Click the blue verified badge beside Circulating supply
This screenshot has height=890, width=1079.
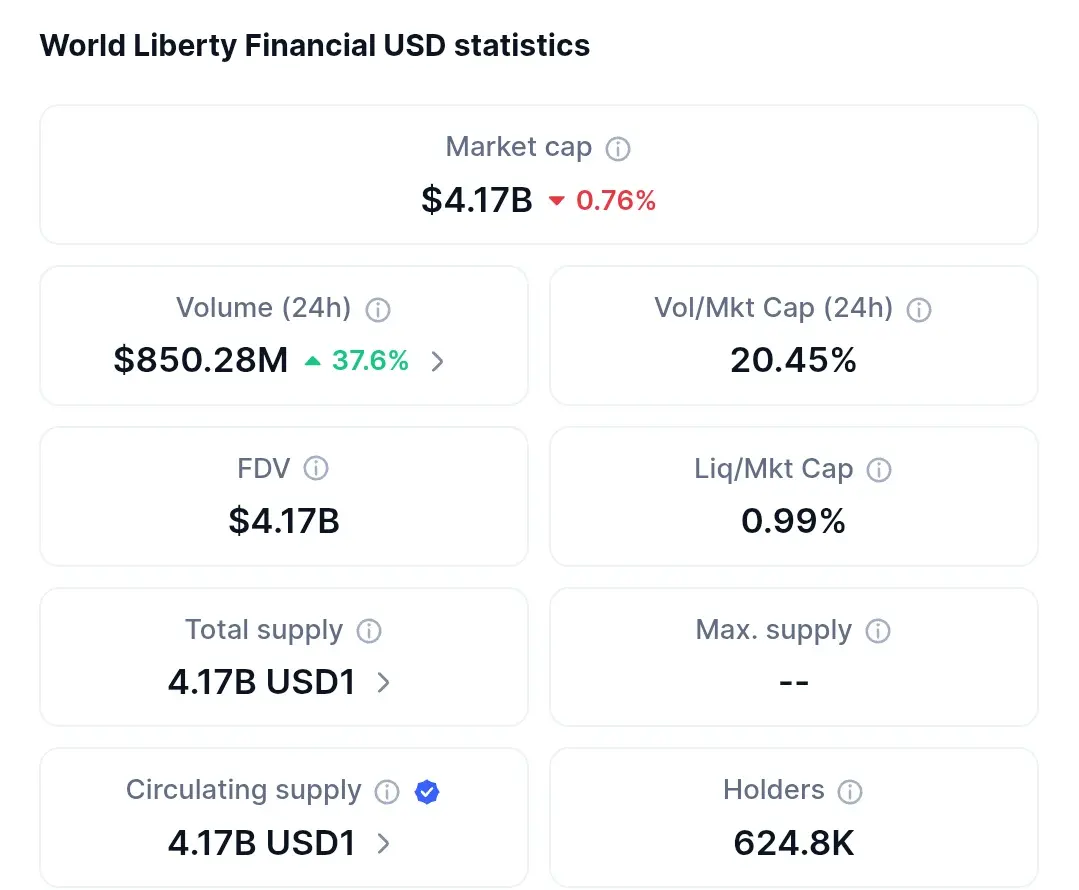[x=427, y=792]
